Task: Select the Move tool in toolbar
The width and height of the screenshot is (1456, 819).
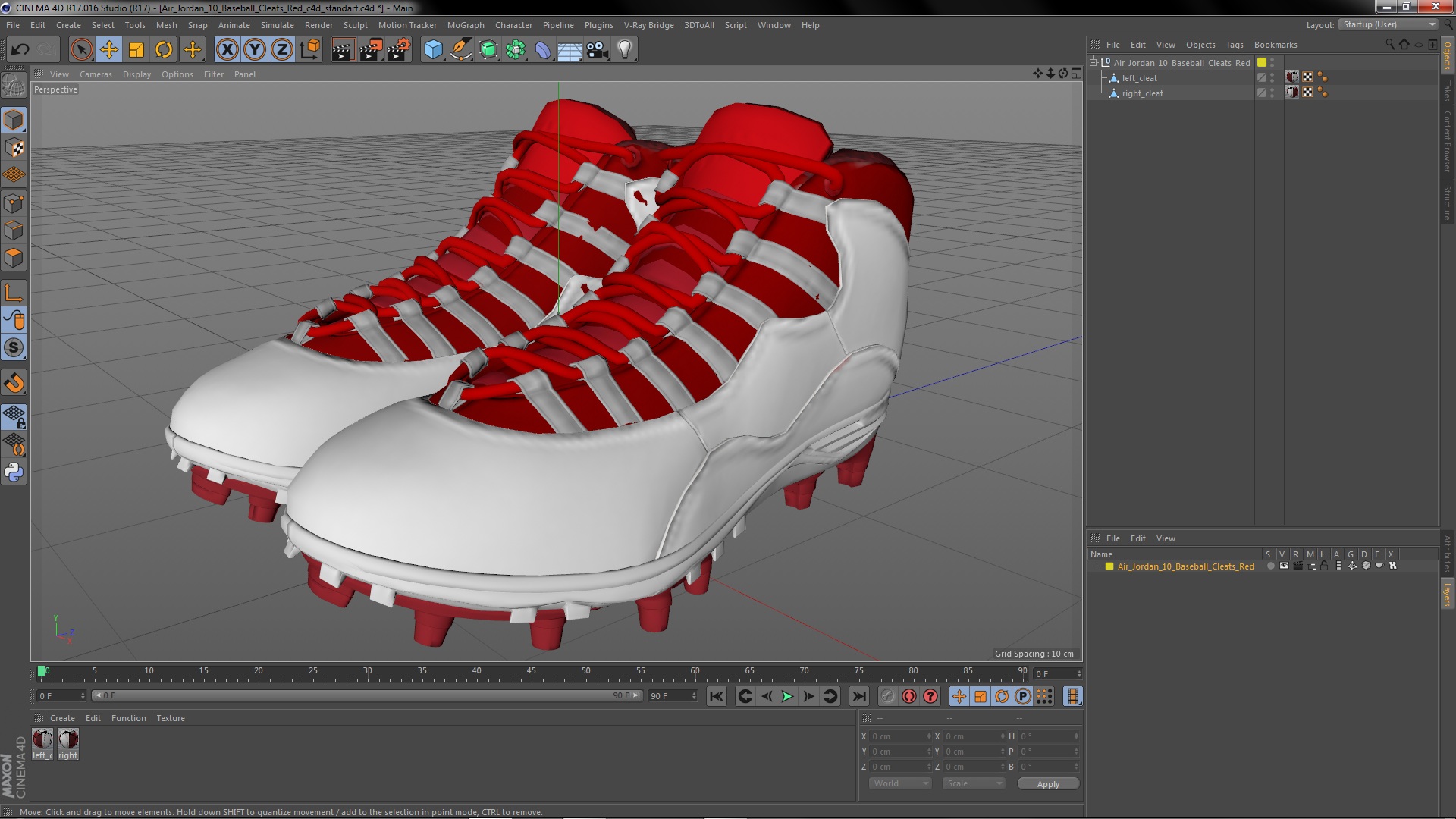Action: click(108, 50)
